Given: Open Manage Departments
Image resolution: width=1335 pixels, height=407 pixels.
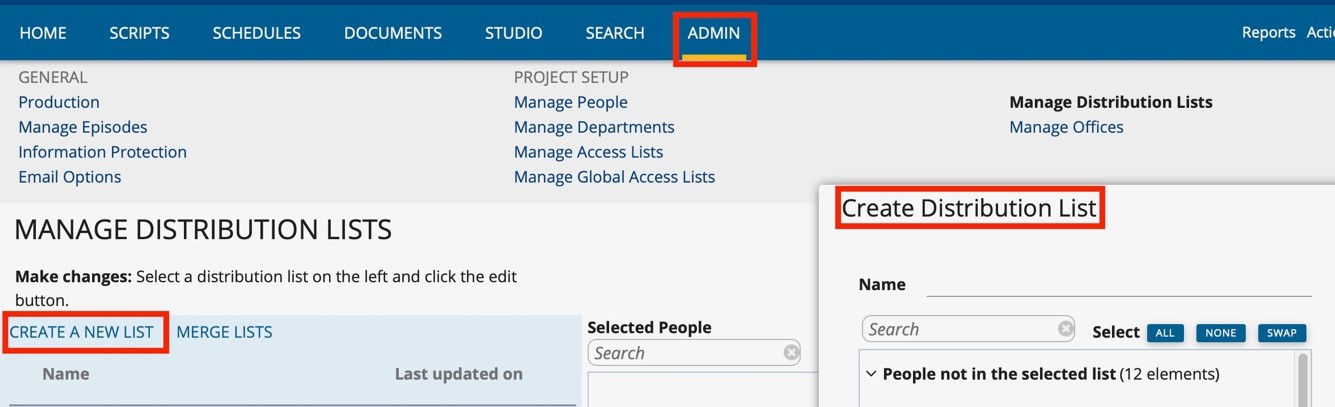Looking at the screenshot, I should coord(594,127).
